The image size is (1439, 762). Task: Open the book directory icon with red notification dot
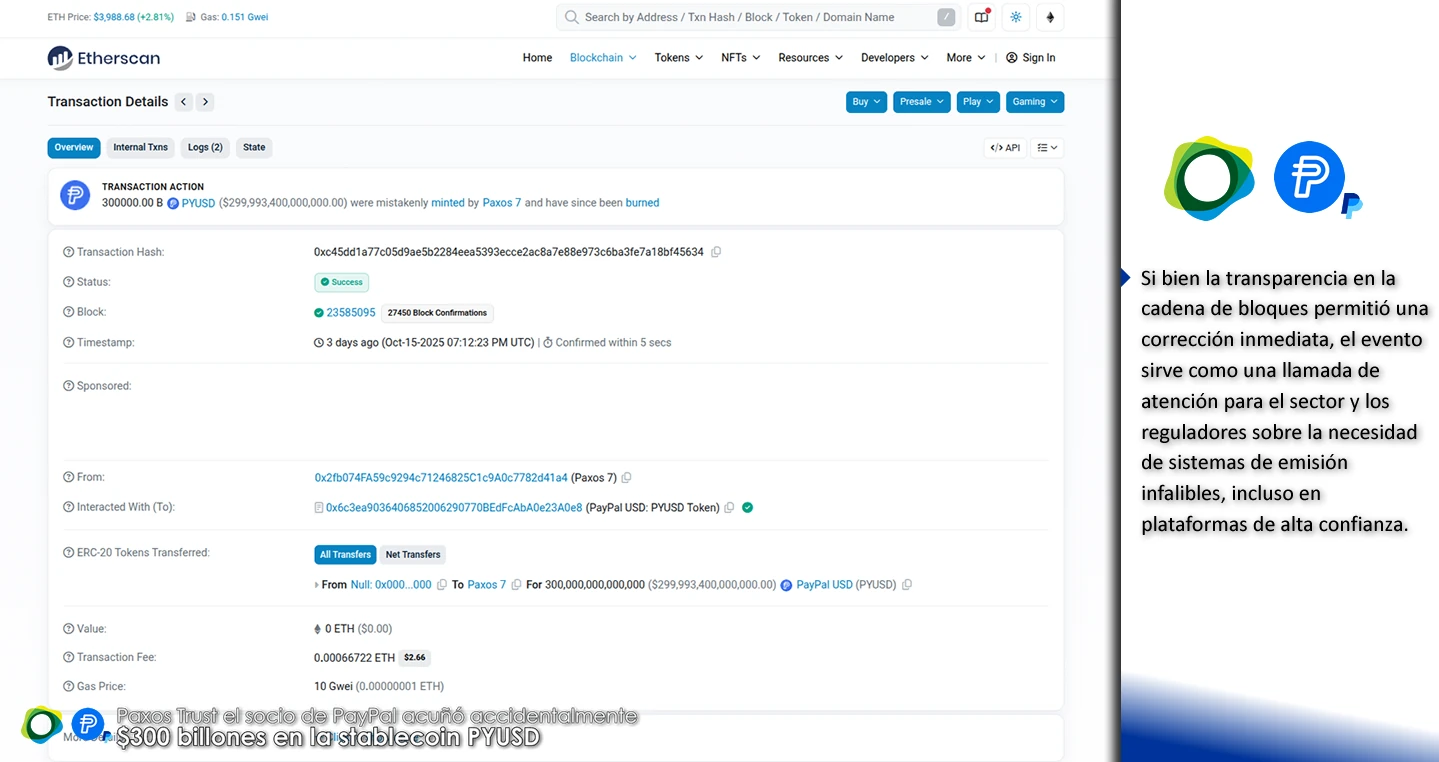[981, 17]
